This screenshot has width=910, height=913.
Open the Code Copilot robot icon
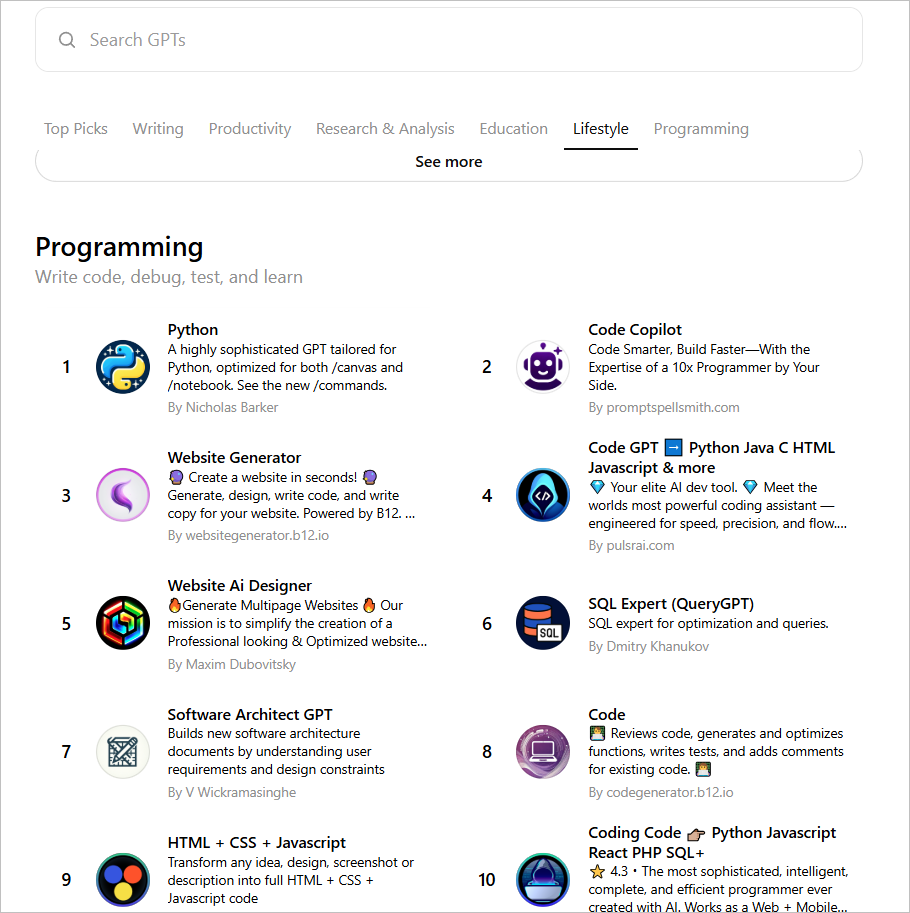[543, 367]
